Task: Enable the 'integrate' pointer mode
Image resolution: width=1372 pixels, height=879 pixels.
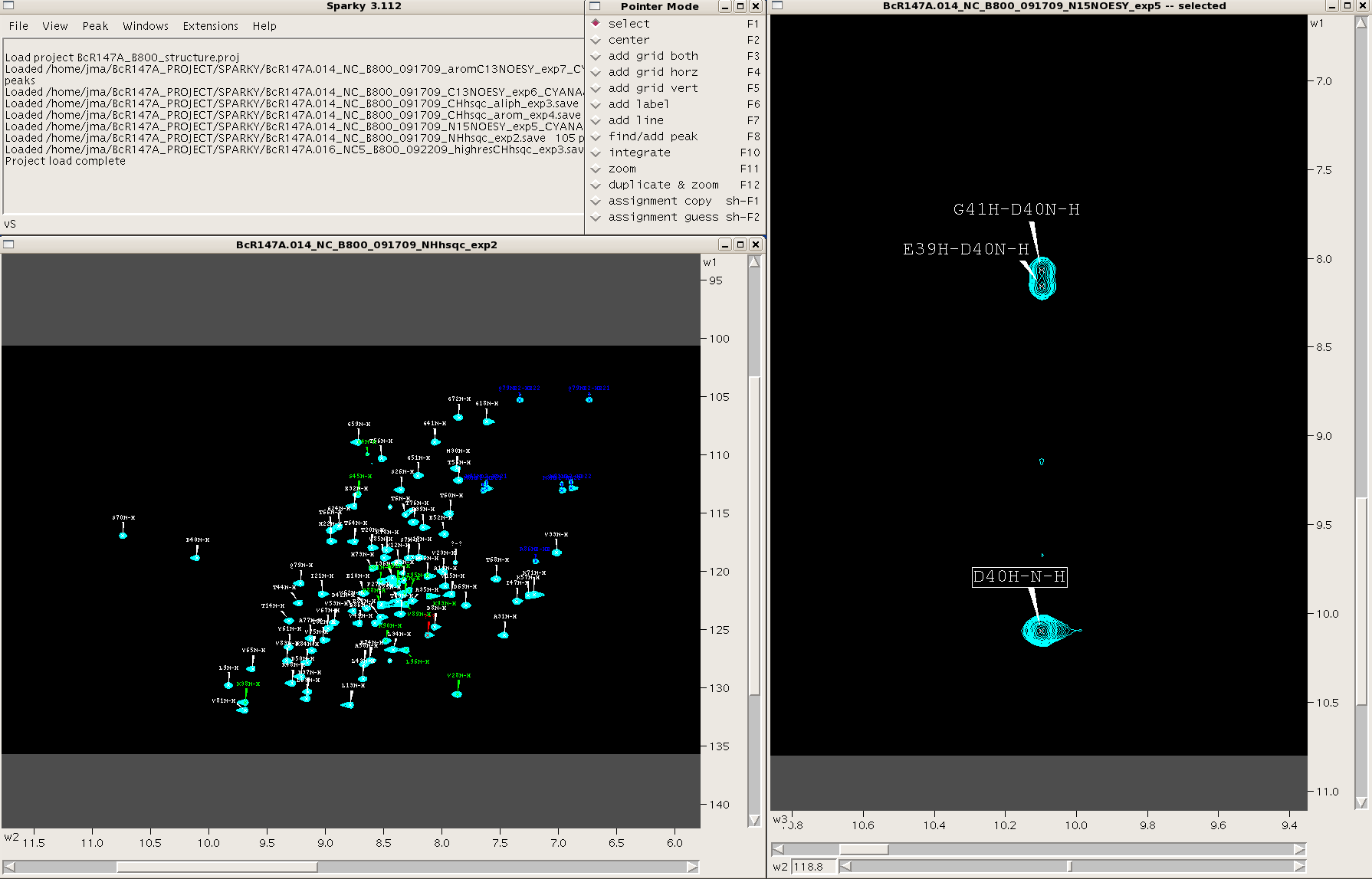Action: pyautogui.click(x=596, y=153)
